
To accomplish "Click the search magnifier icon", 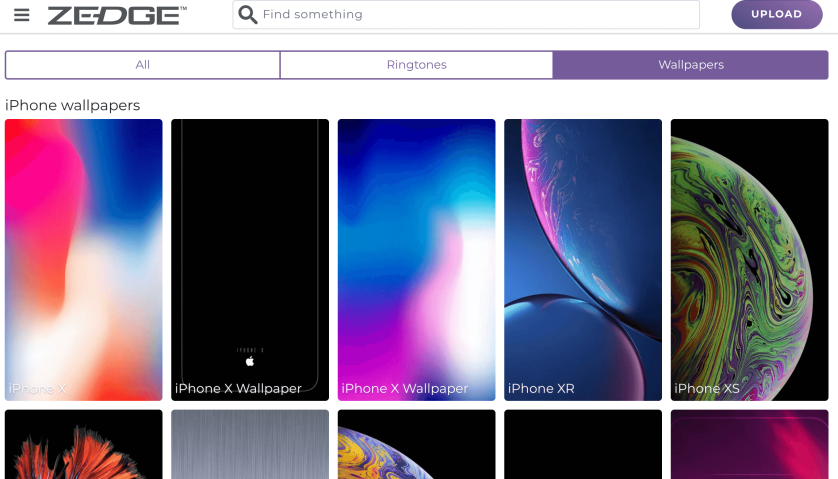I will (247, 14).
